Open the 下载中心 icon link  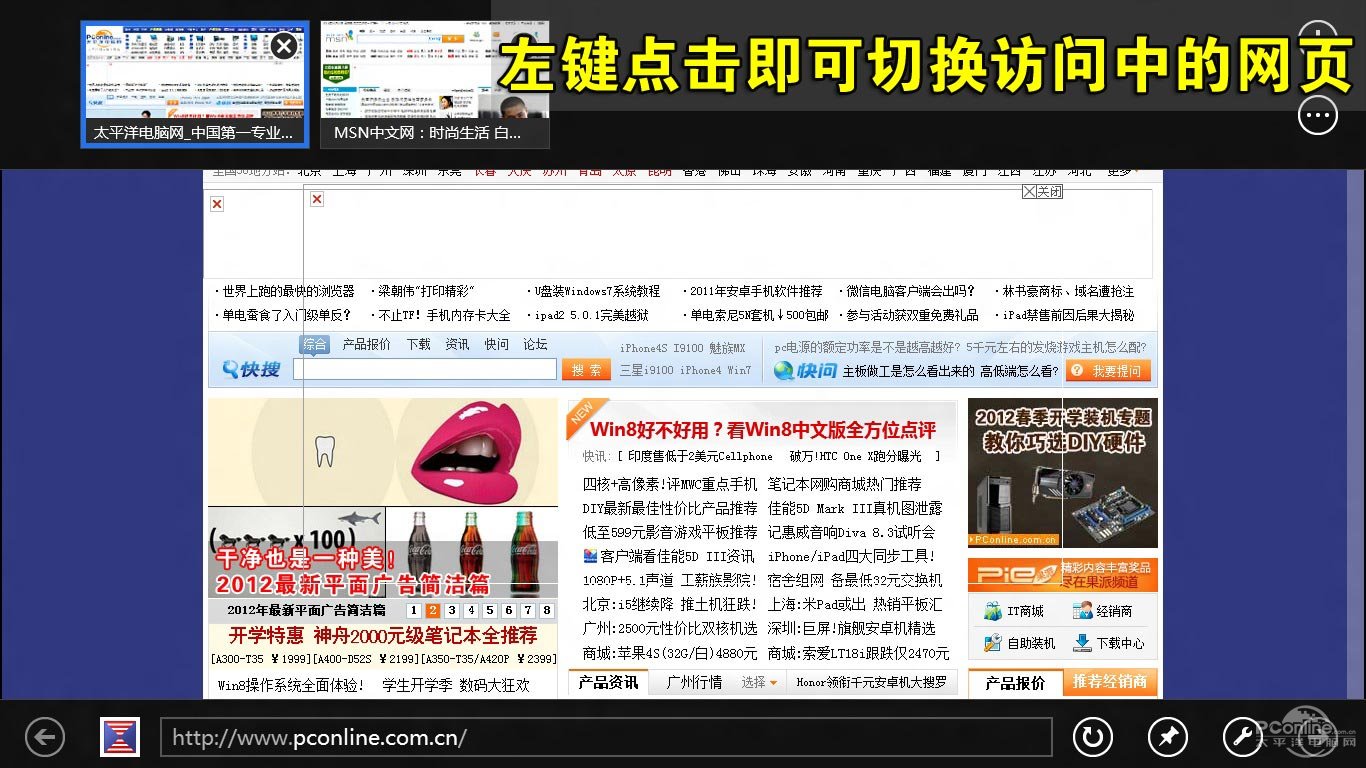(1108, 643)
